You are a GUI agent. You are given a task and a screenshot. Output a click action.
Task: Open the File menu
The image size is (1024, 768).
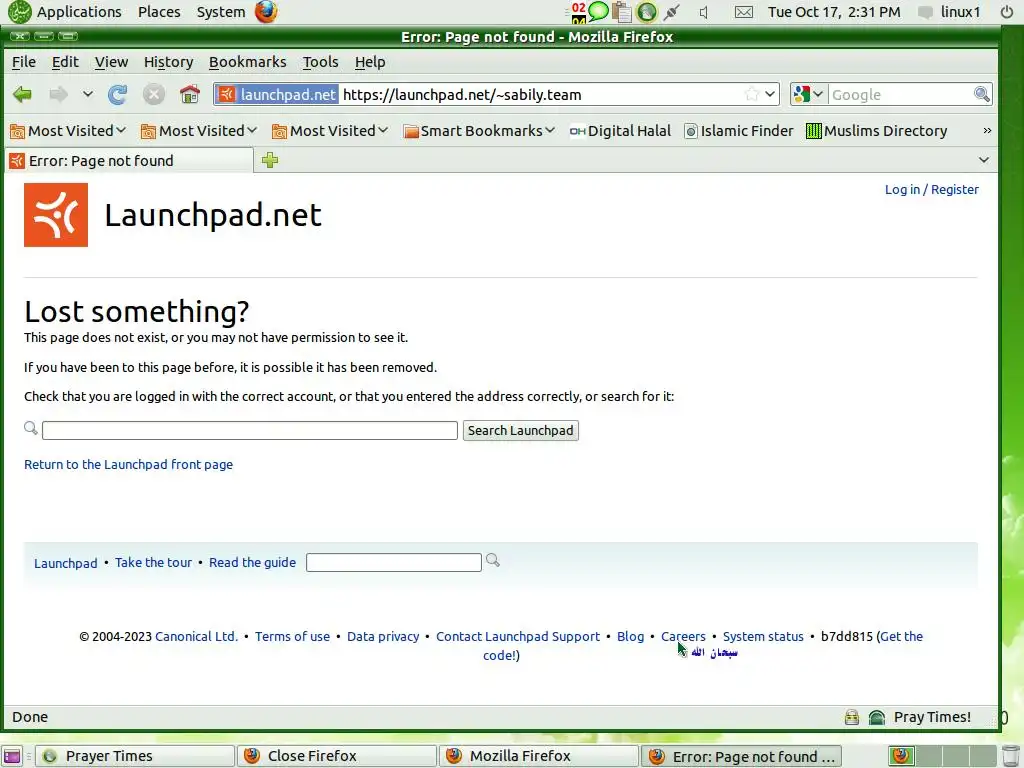tap(24, 62)
